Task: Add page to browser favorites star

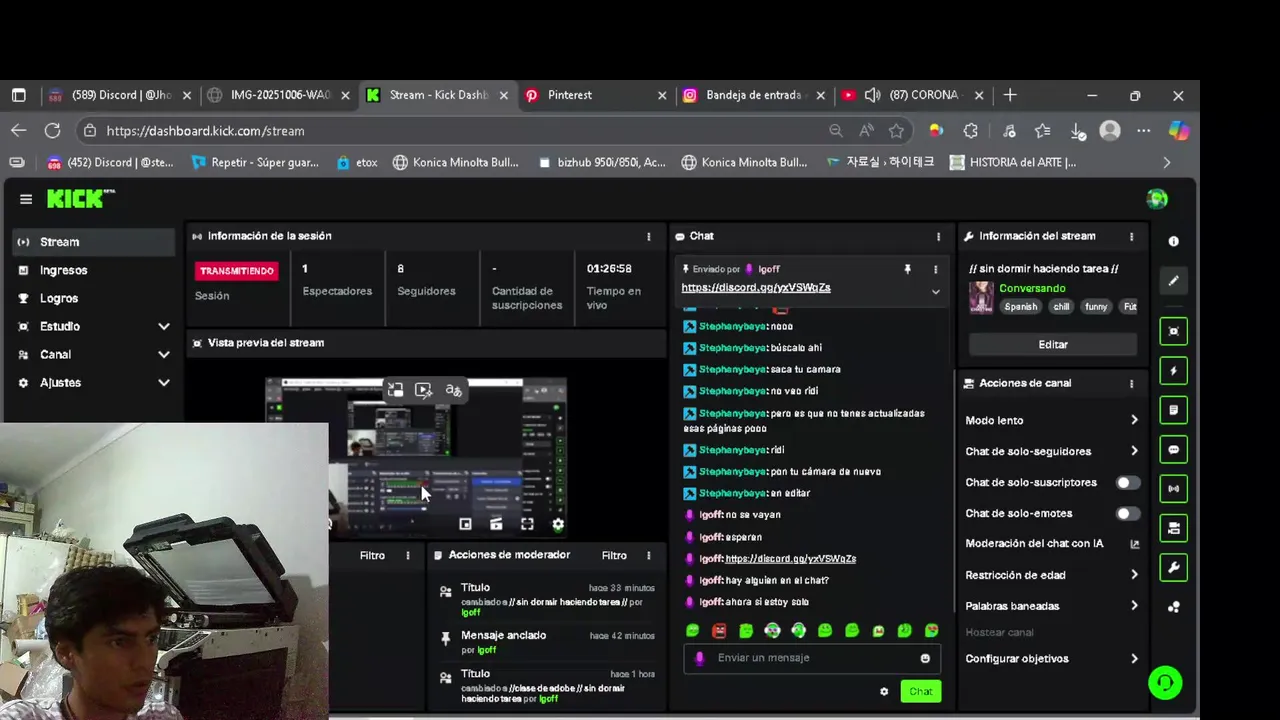Action: [x=896, y=130]
